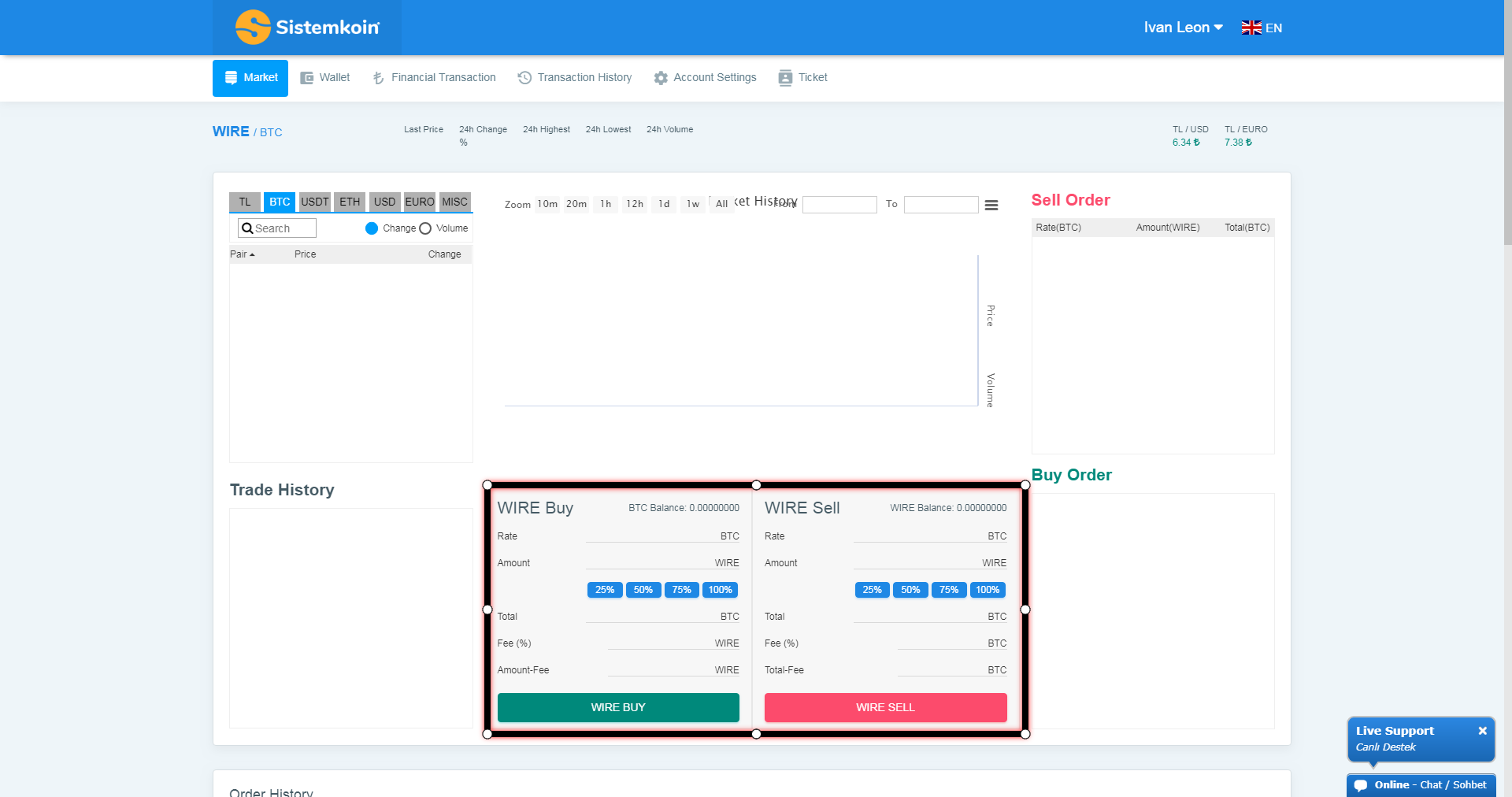
Task: Choose 75% in WIRE Buy
Action: pyautogui.click(x=682, y=590)
